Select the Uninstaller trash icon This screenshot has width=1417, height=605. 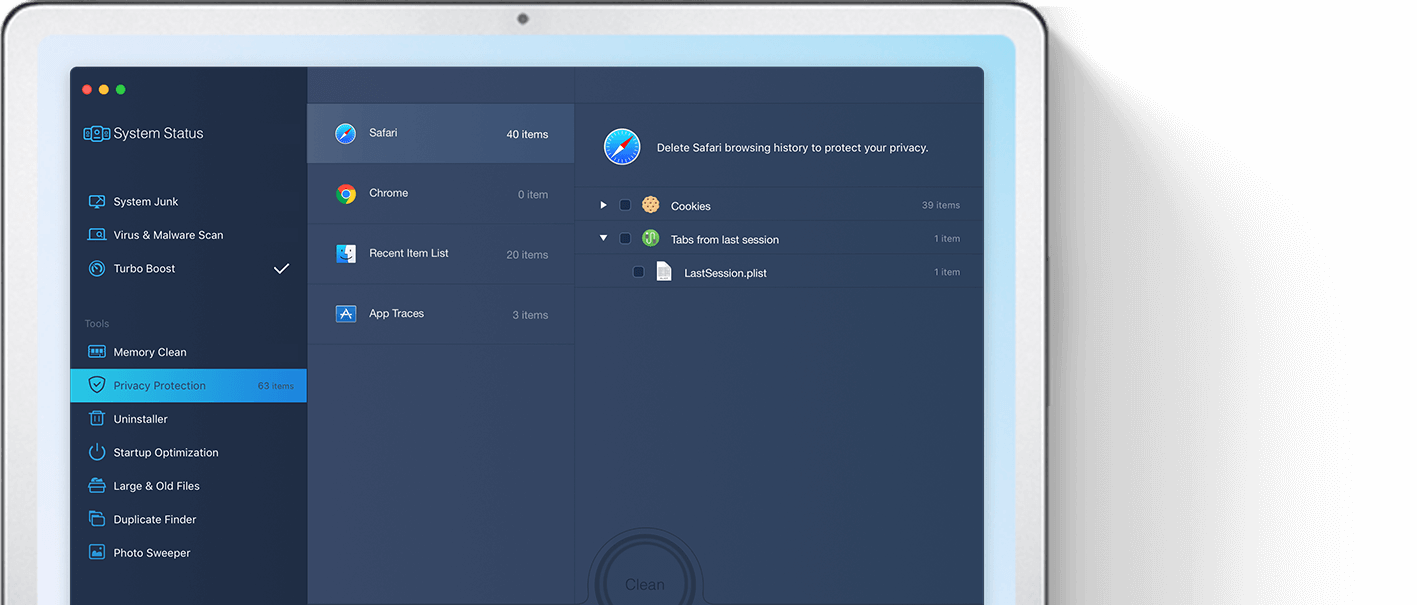[96, 418]
